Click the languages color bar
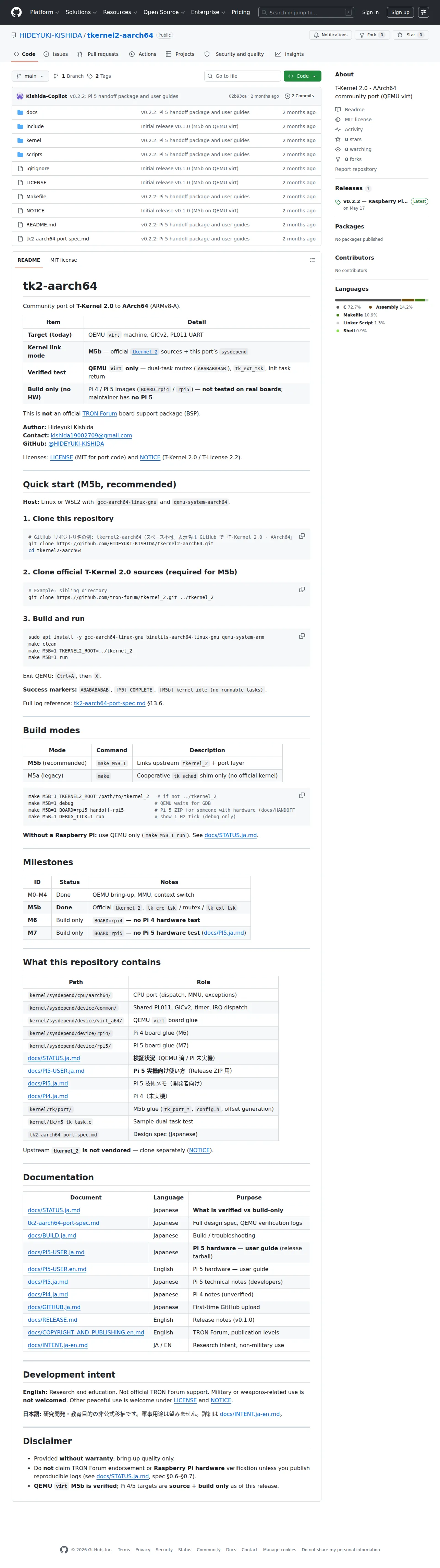Screen dimensions: 440x1568 pos(381,300)
